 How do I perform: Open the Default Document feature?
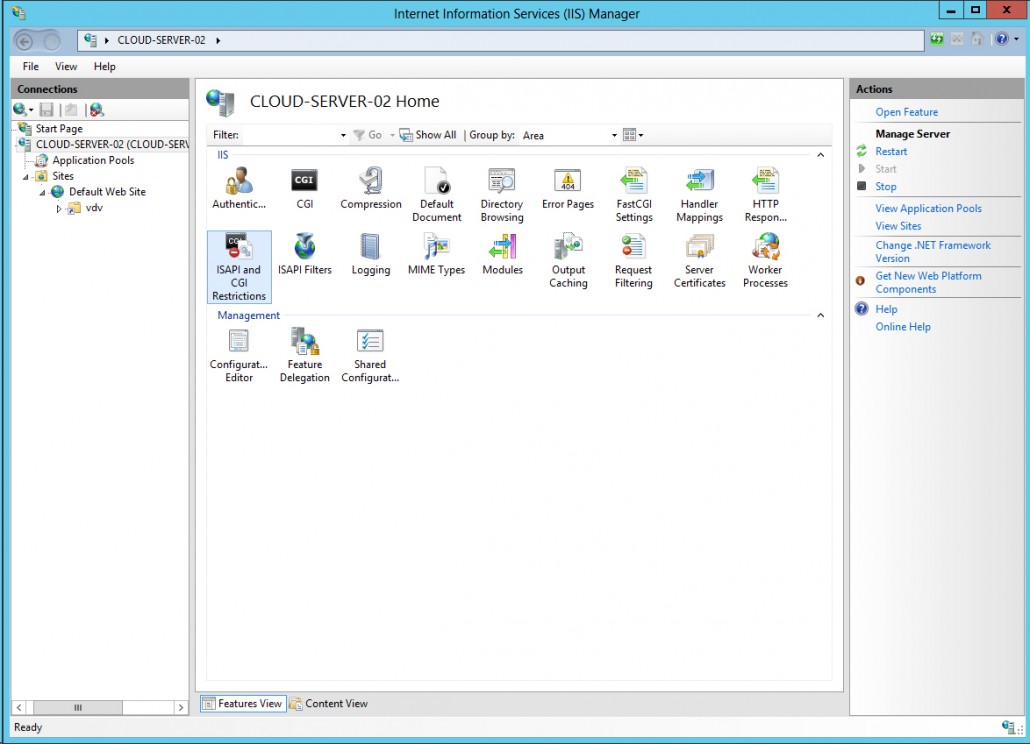click(436, 194)
